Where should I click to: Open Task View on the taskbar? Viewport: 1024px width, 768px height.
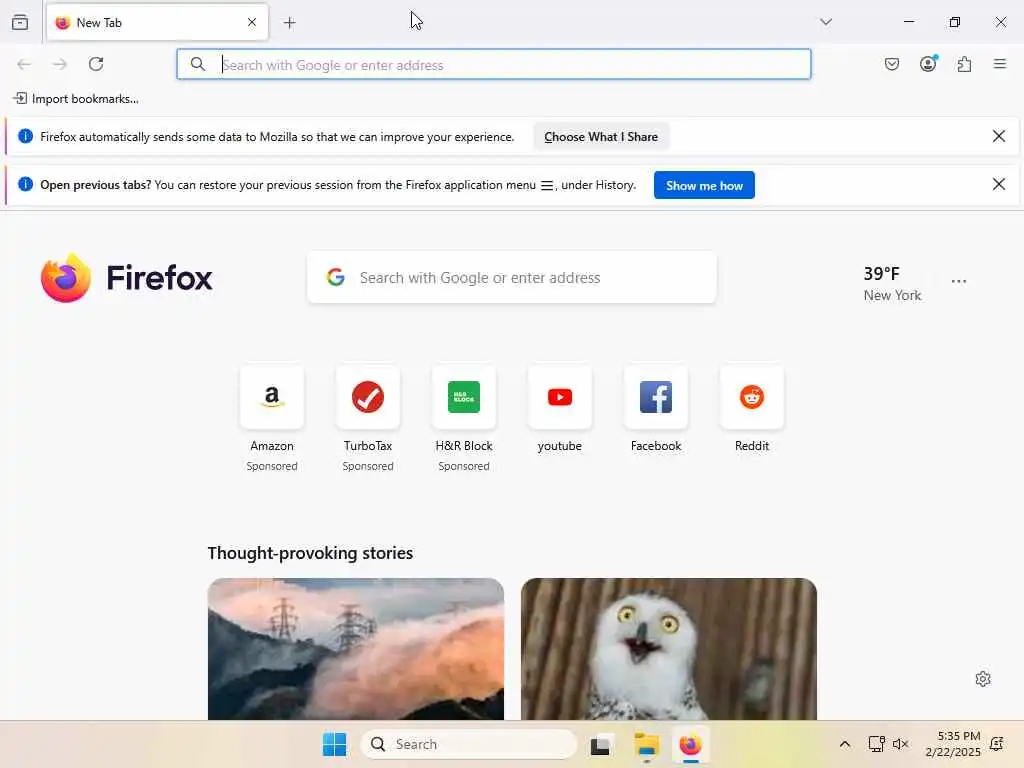coord(600,744)
